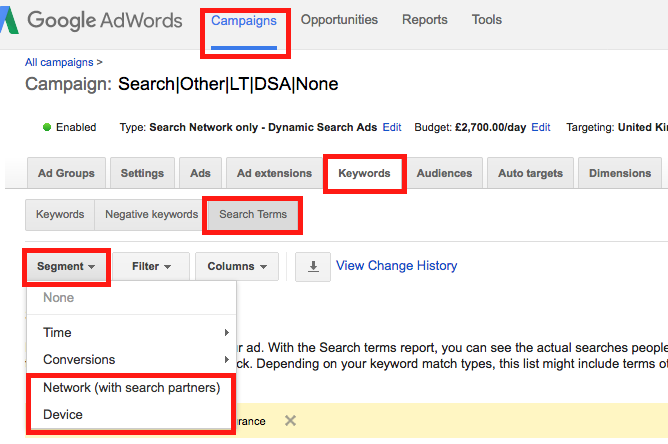The image size is (668, 444).
Task: Open the Columns dropdown
Action: 237,267
